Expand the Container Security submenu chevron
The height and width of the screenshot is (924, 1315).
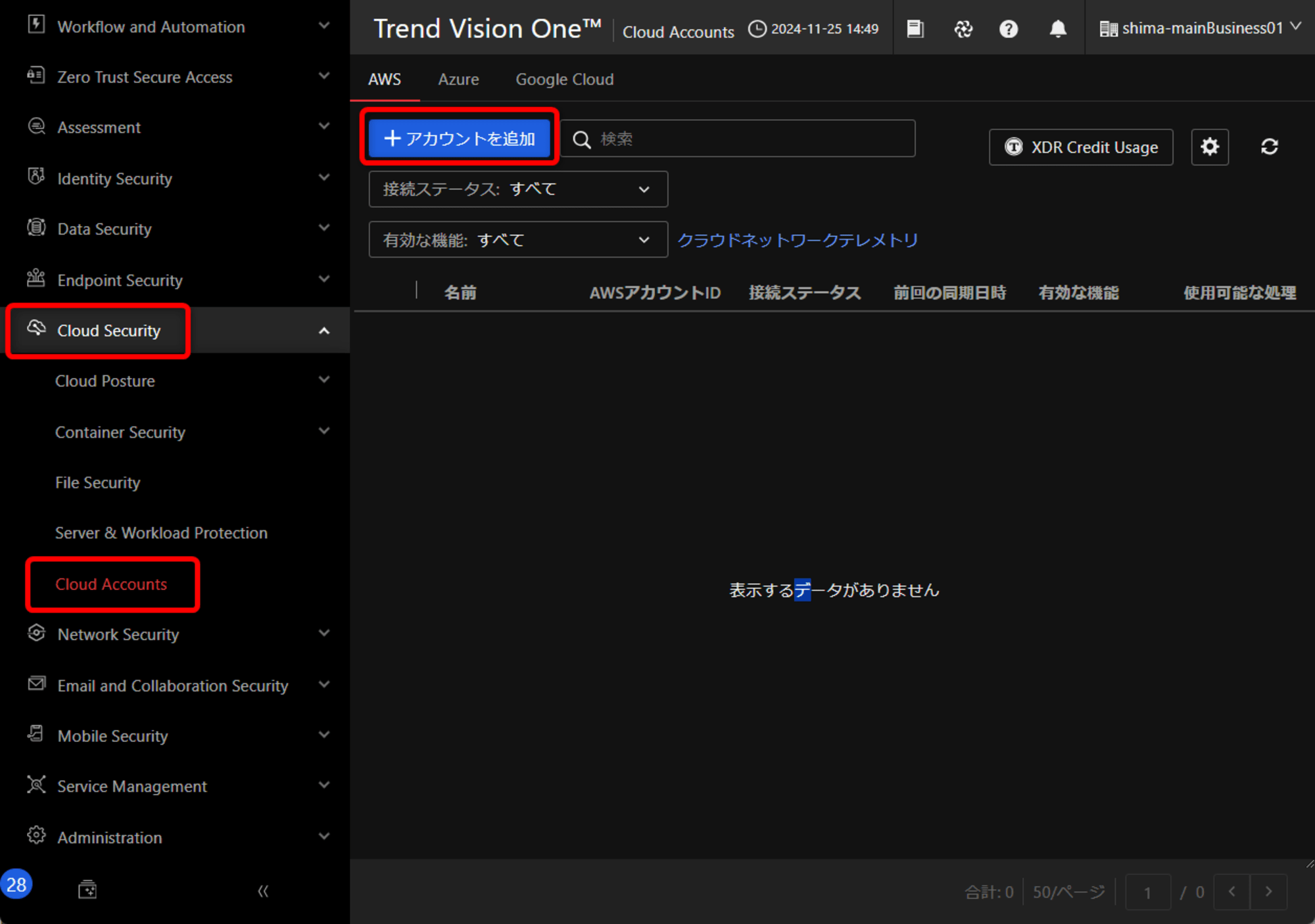point(324,431)
